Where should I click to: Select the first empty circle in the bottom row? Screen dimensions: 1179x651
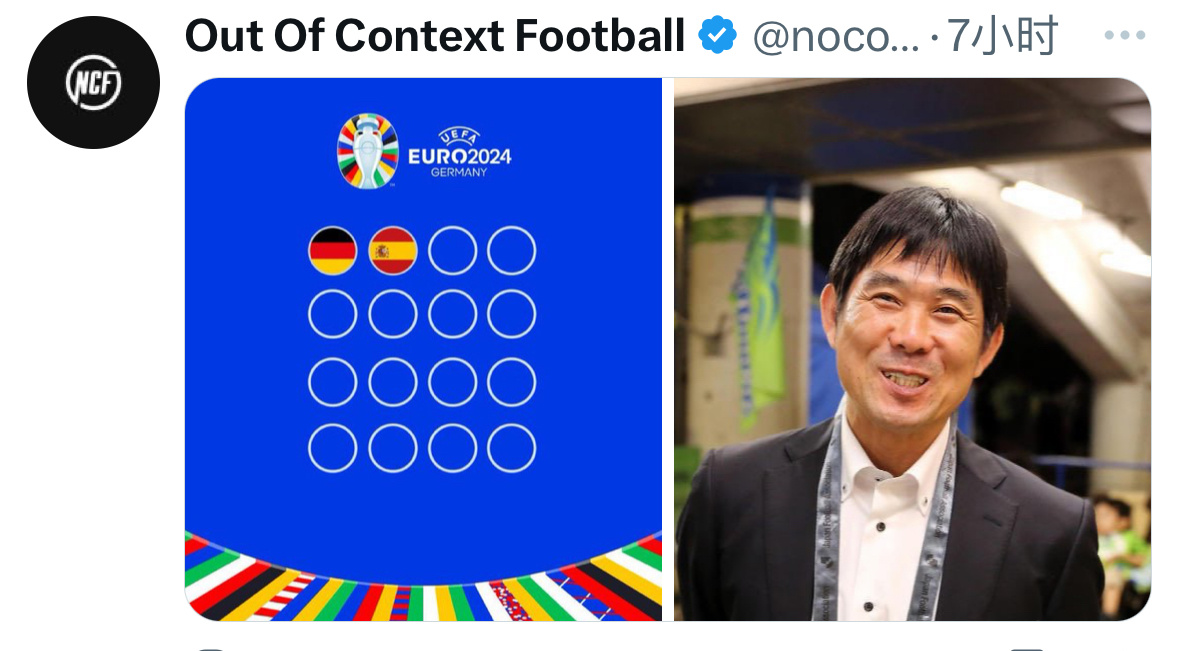click(x=332, y=448)
